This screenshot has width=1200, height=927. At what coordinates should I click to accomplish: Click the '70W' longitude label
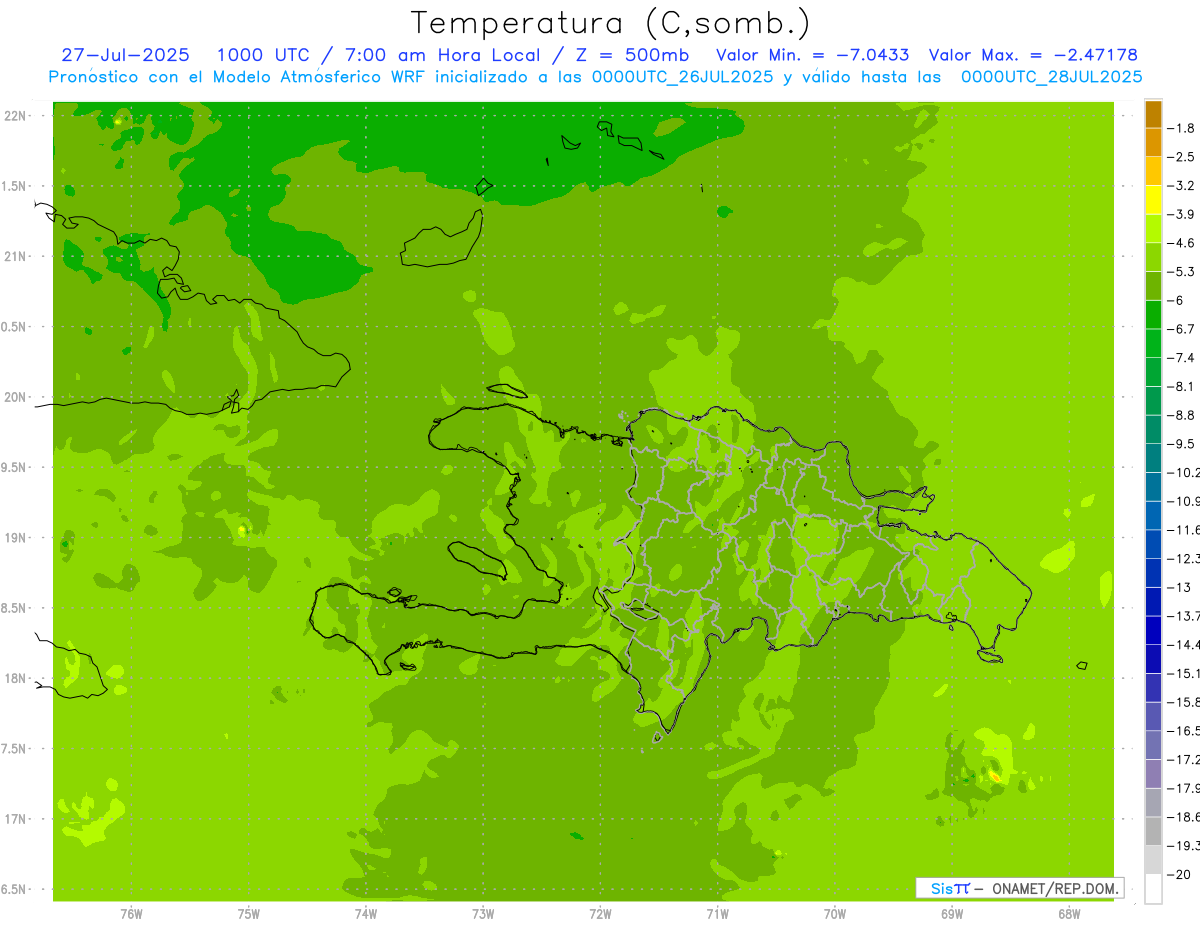point(835,914)
